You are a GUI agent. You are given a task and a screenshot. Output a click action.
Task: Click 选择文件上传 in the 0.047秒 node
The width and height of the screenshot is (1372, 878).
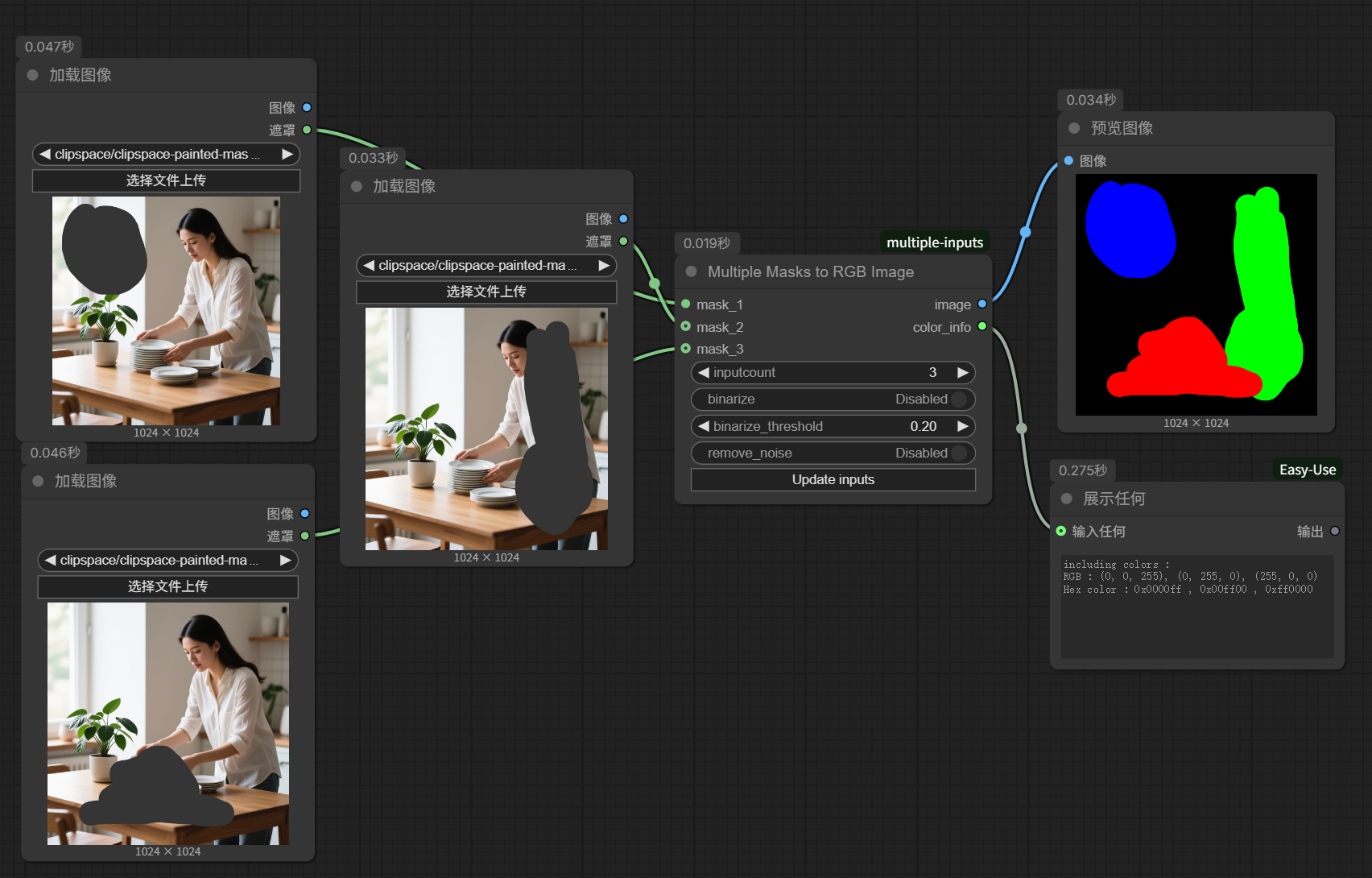[166, 180]
